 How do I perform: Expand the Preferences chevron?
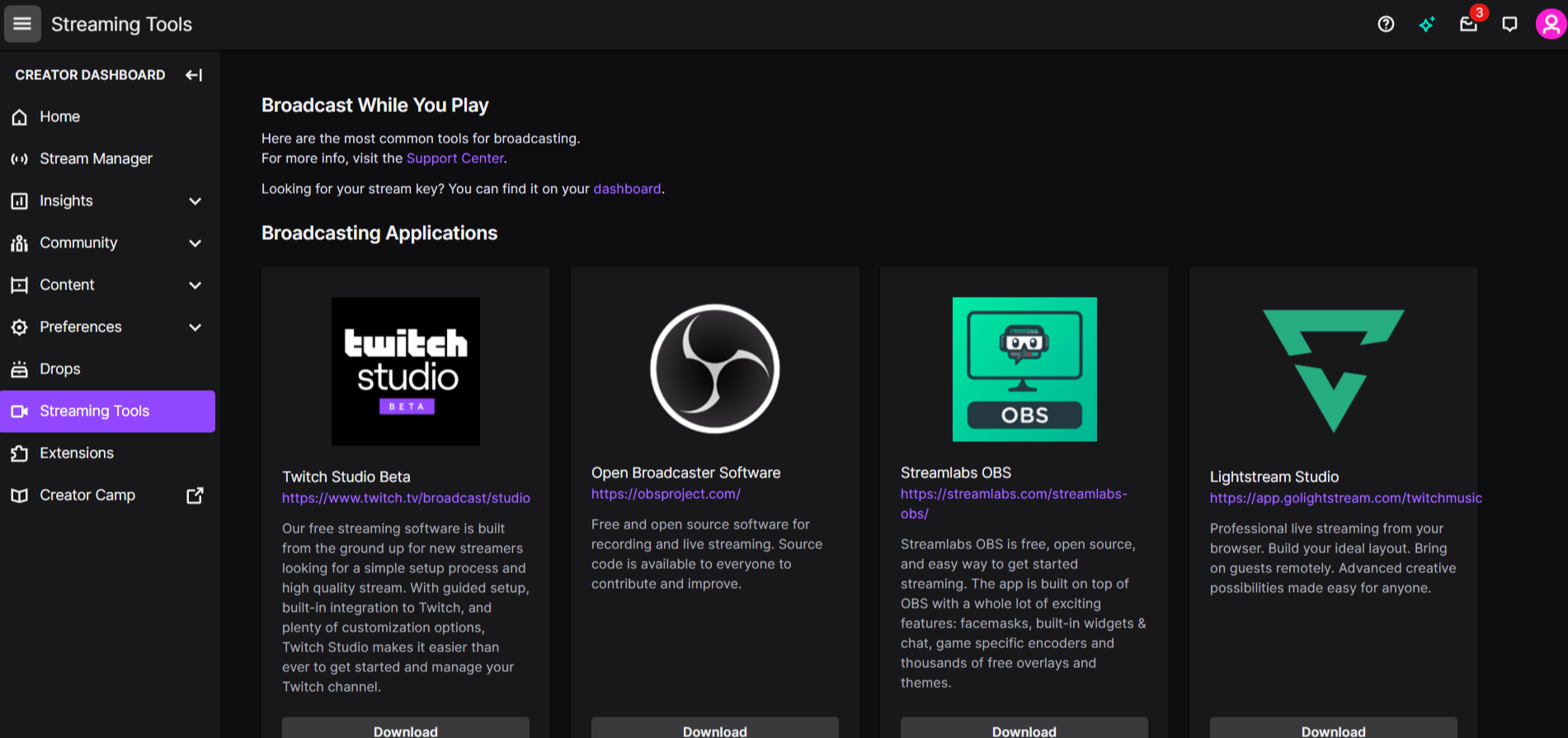pyautogui.click(x=195, y=327)
